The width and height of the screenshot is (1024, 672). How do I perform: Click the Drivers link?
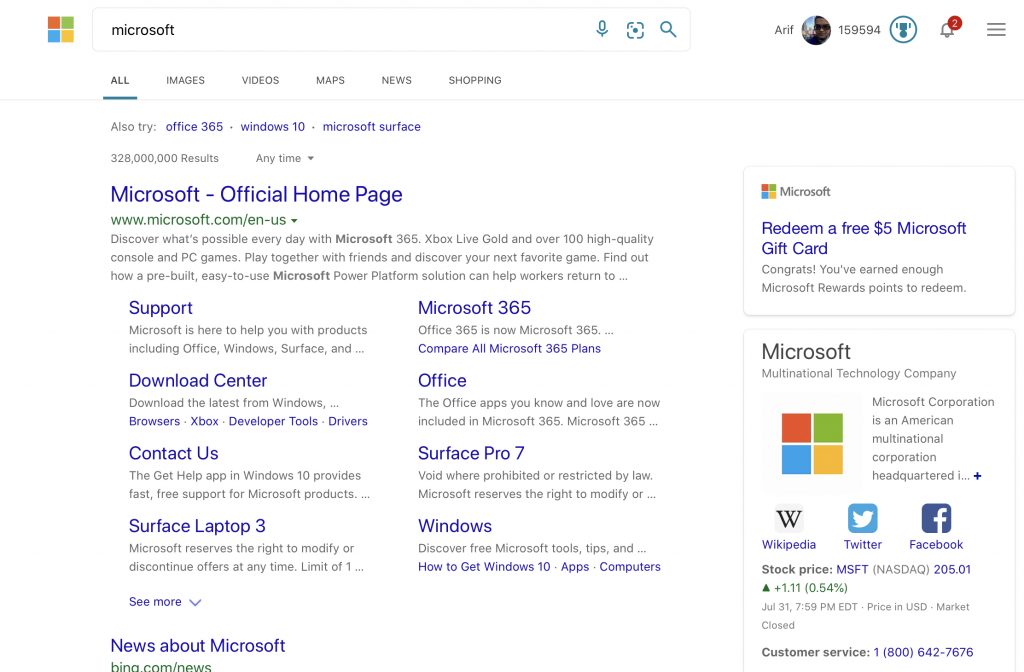[x=347, y=421]
